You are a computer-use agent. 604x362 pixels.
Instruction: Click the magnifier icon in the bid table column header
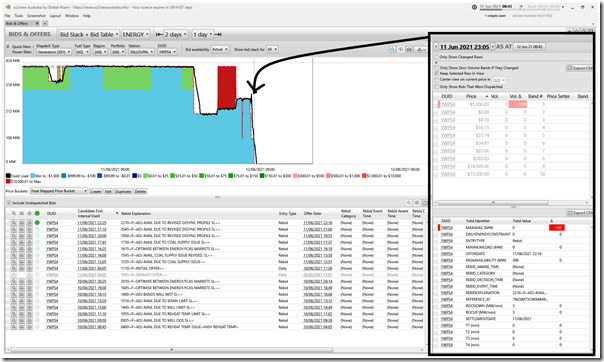pos(13,213)
